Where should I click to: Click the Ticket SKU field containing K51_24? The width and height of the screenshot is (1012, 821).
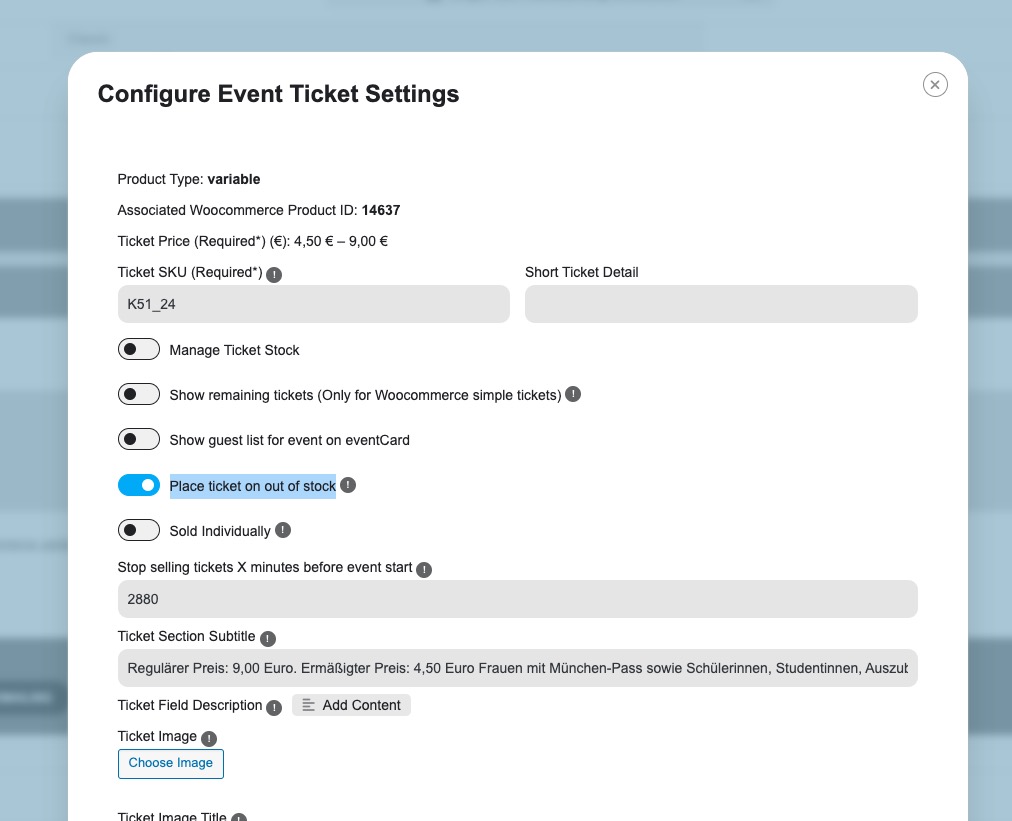coord(314,304)
